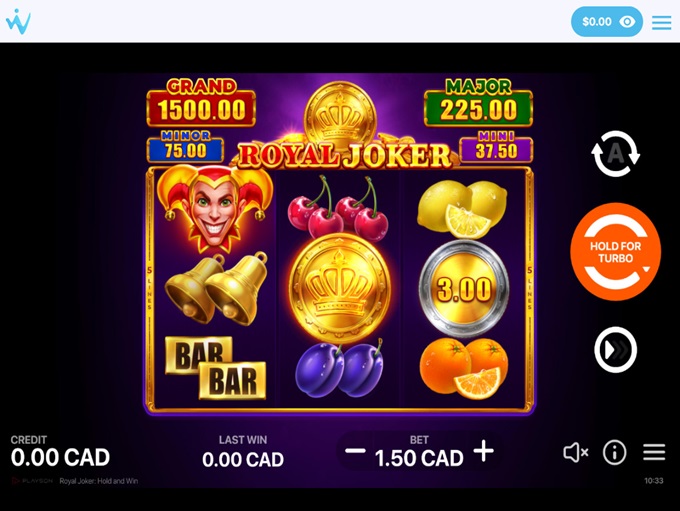Click the $0.00 balance pill

coord(607,22)
